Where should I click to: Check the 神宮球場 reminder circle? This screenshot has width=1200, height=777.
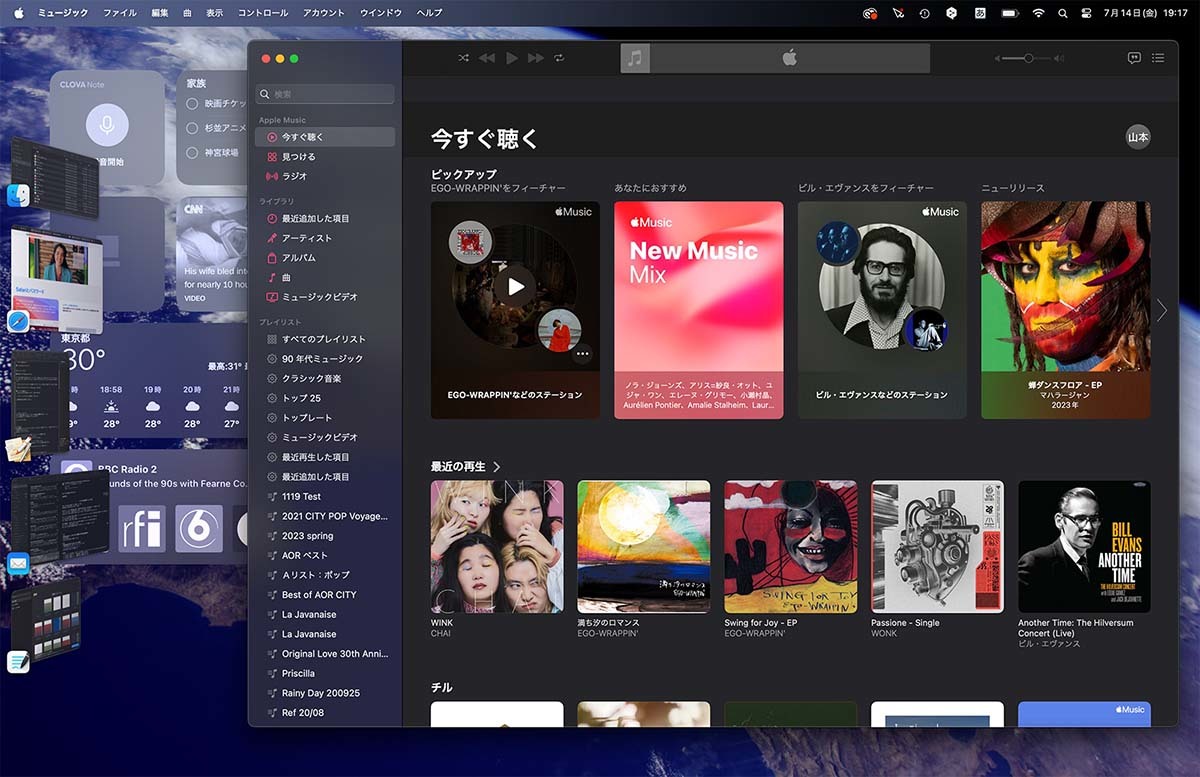(192, 153)
